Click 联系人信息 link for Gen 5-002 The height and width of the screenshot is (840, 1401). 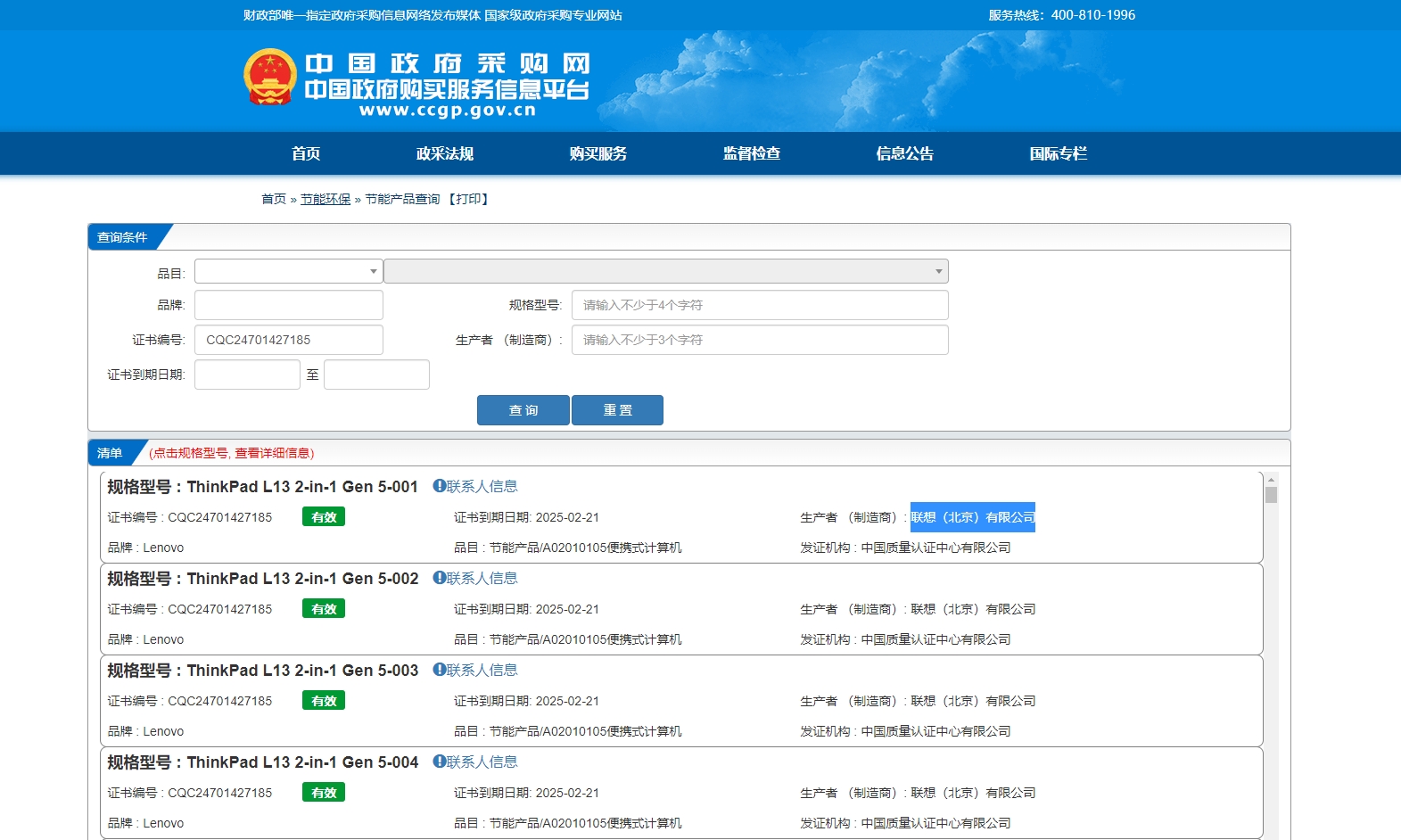[x=482, y=578]
